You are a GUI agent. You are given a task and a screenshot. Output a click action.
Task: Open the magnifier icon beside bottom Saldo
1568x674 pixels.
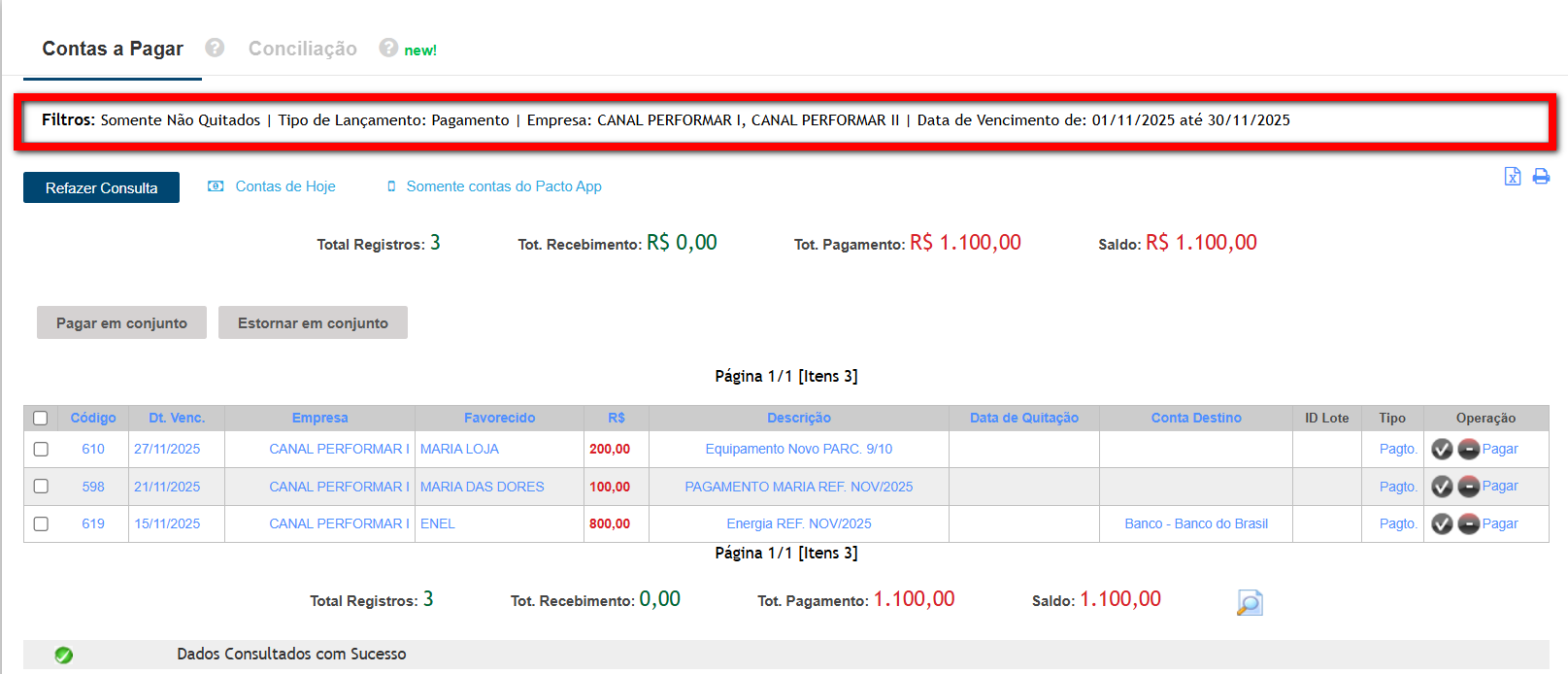(1249, 602)
